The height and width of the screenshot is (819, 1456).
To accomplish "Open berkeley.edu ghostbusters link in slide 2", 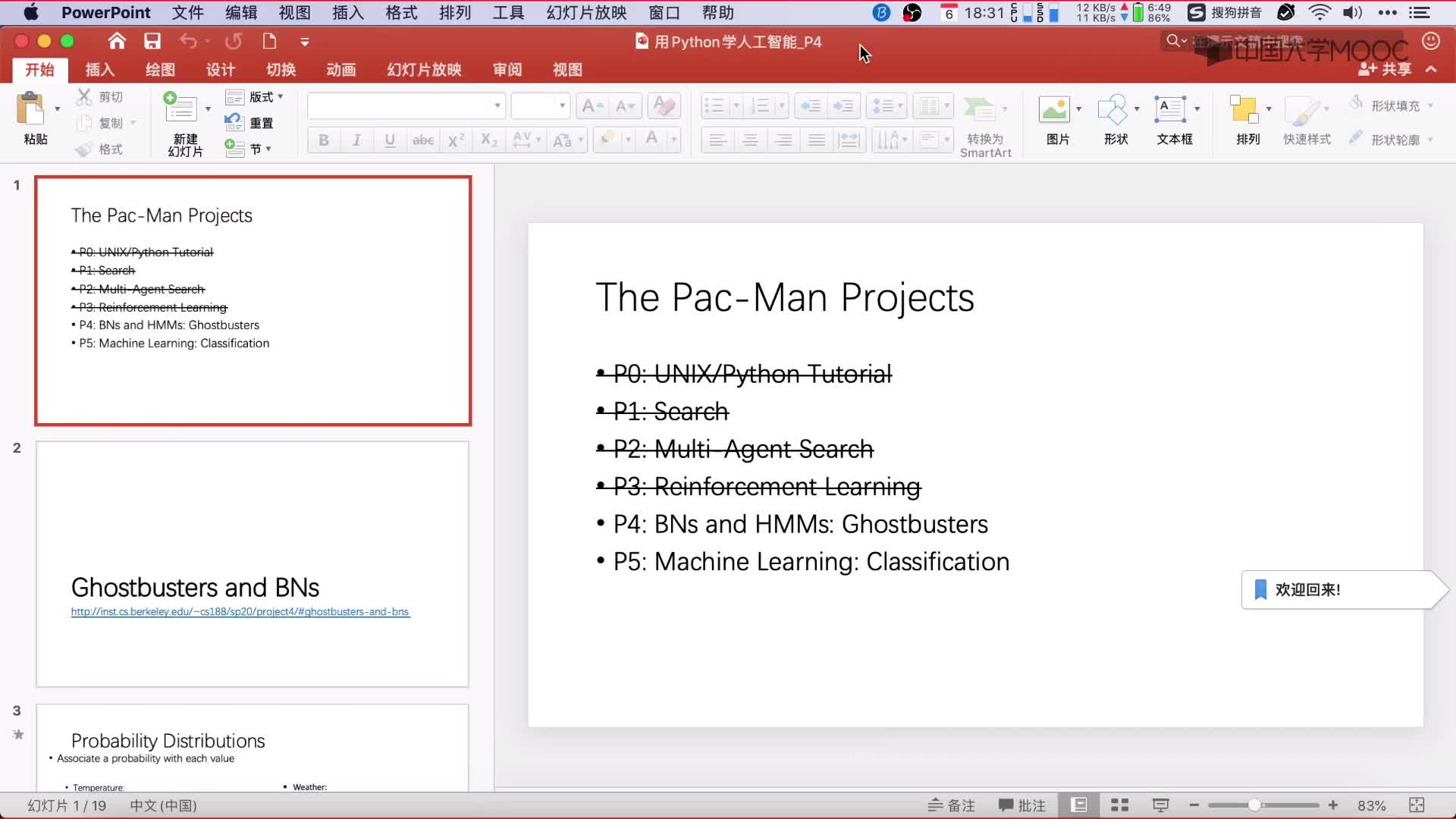I will pos(240,611).
